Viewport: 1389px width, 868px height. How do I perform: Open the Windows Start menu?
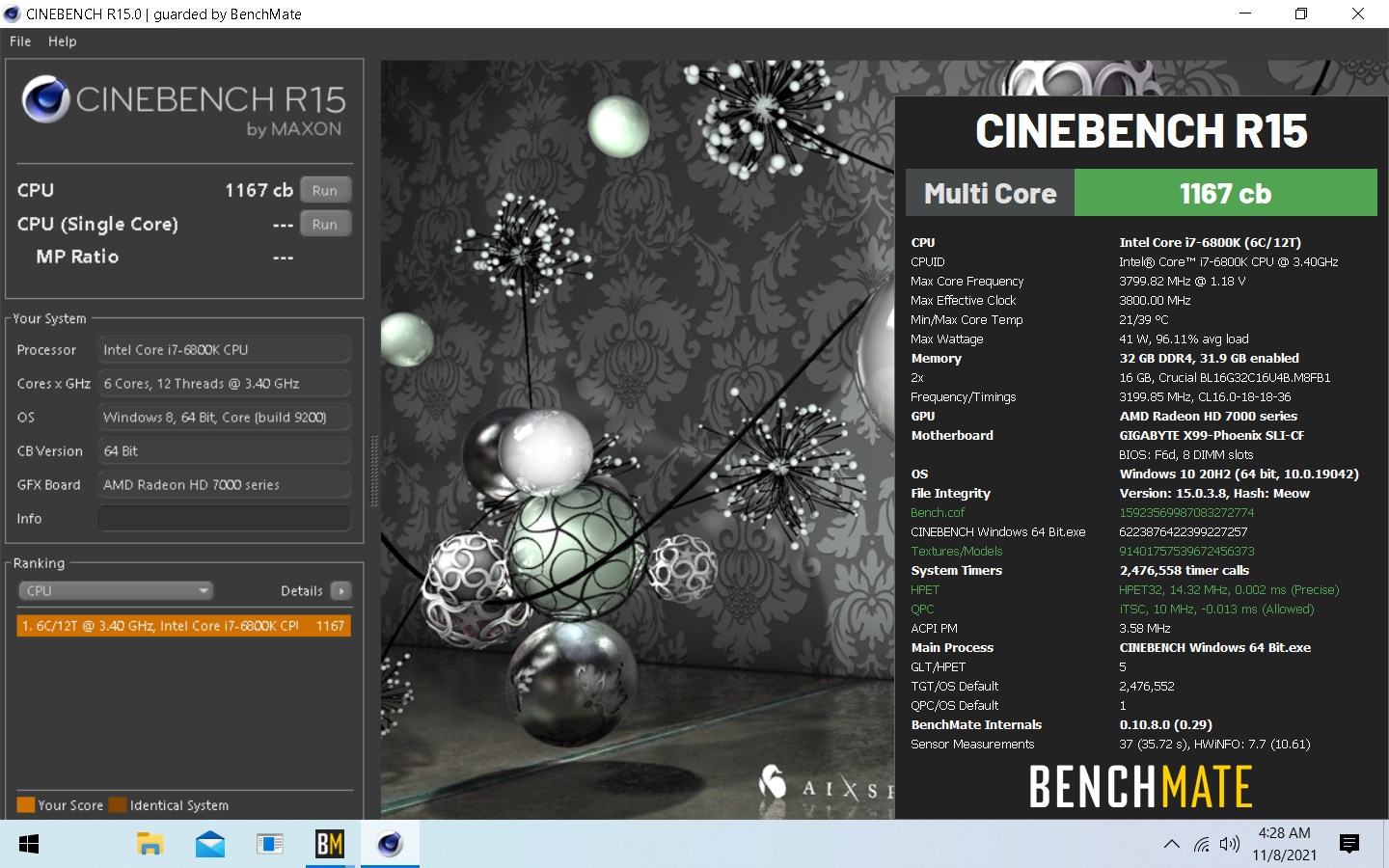click(x=29, y=845)
